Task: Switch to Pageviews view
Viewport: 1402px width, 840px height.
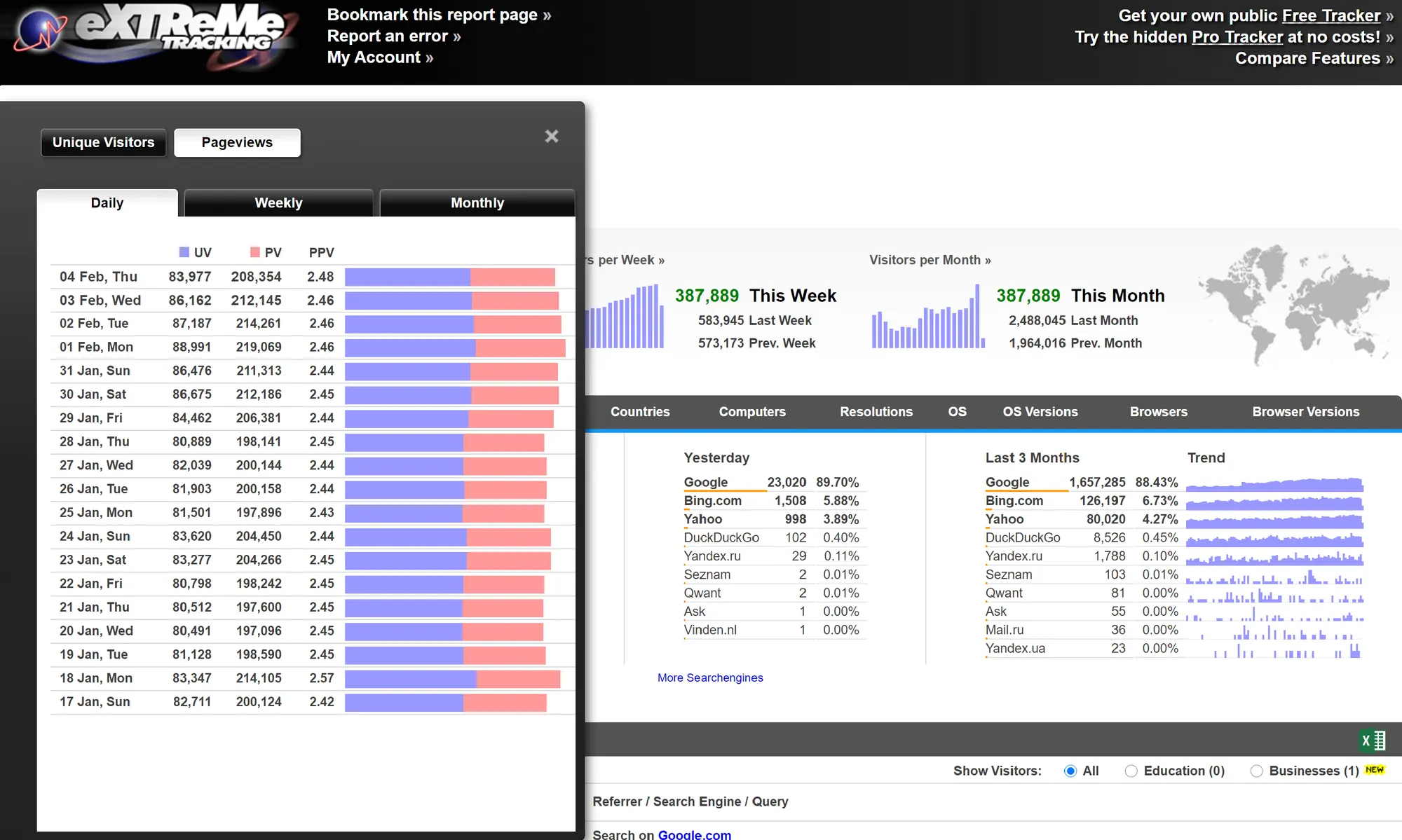Action: pyautogui.click(x=237, y=142)
